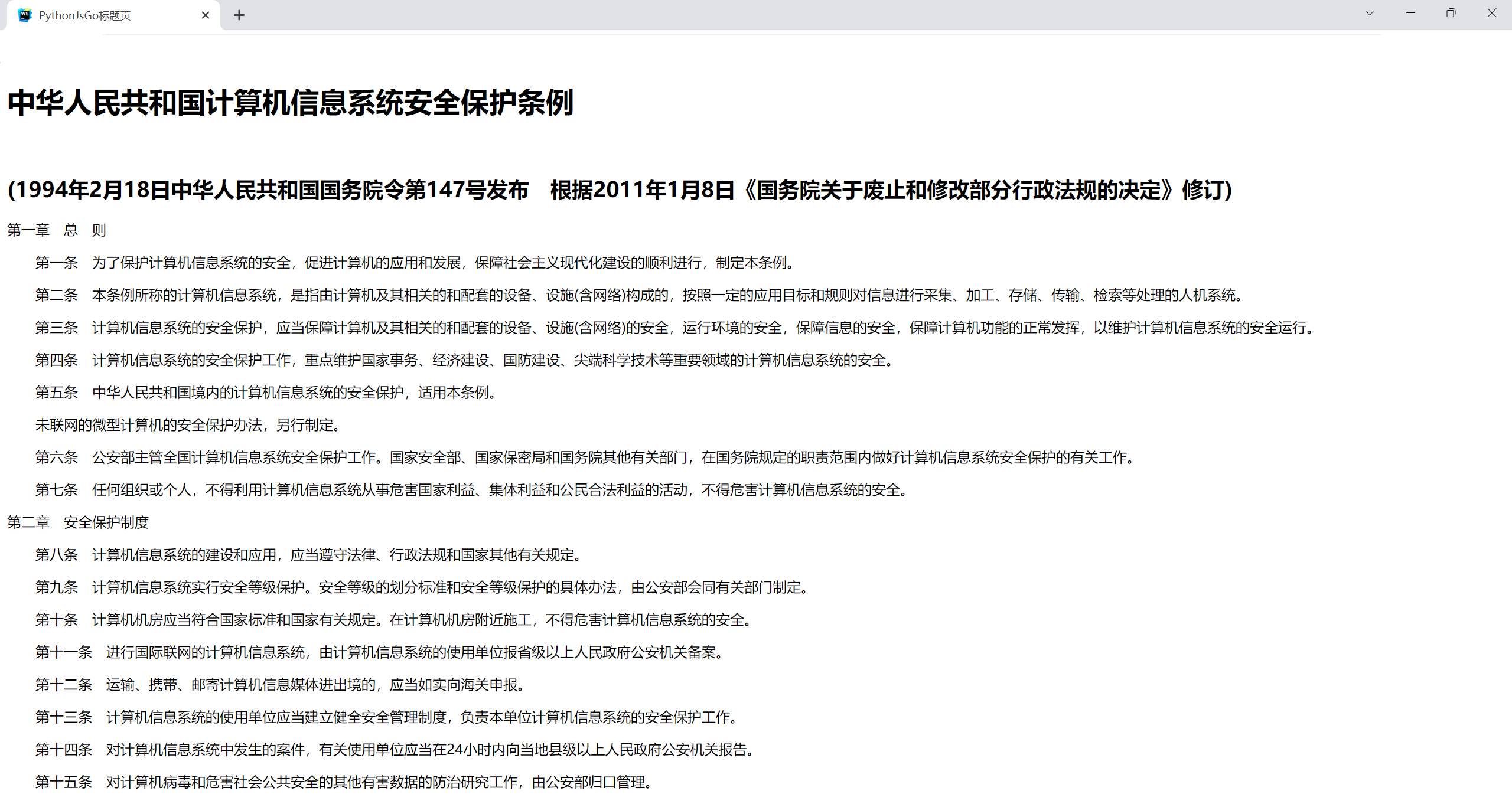Click the heading 中华人民共和国计算机信息系统安全保护条例
This screenshot has width=1512, height=804.
tap(291, 103)
